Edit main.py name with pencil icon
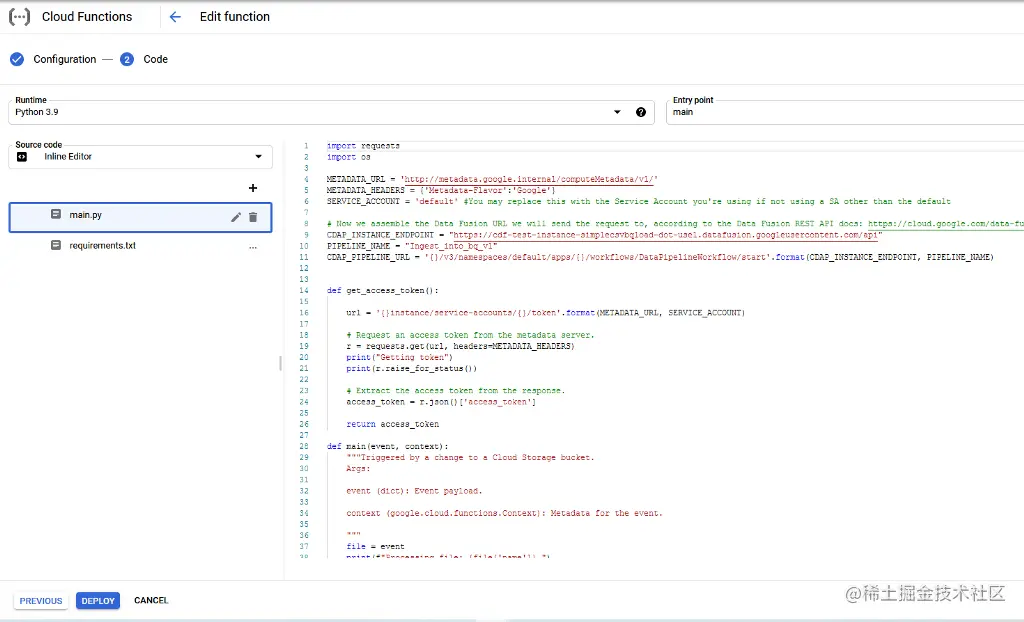 click(236, 217)
